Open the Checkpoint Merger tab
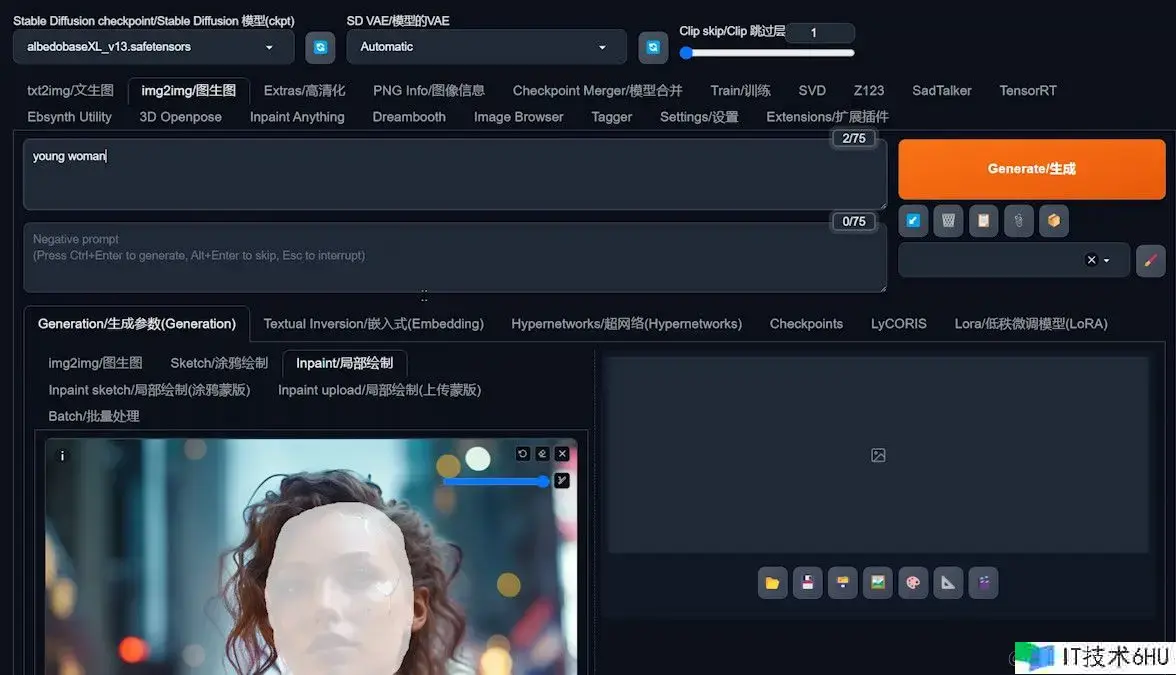1176x675 pixels. 598,91
